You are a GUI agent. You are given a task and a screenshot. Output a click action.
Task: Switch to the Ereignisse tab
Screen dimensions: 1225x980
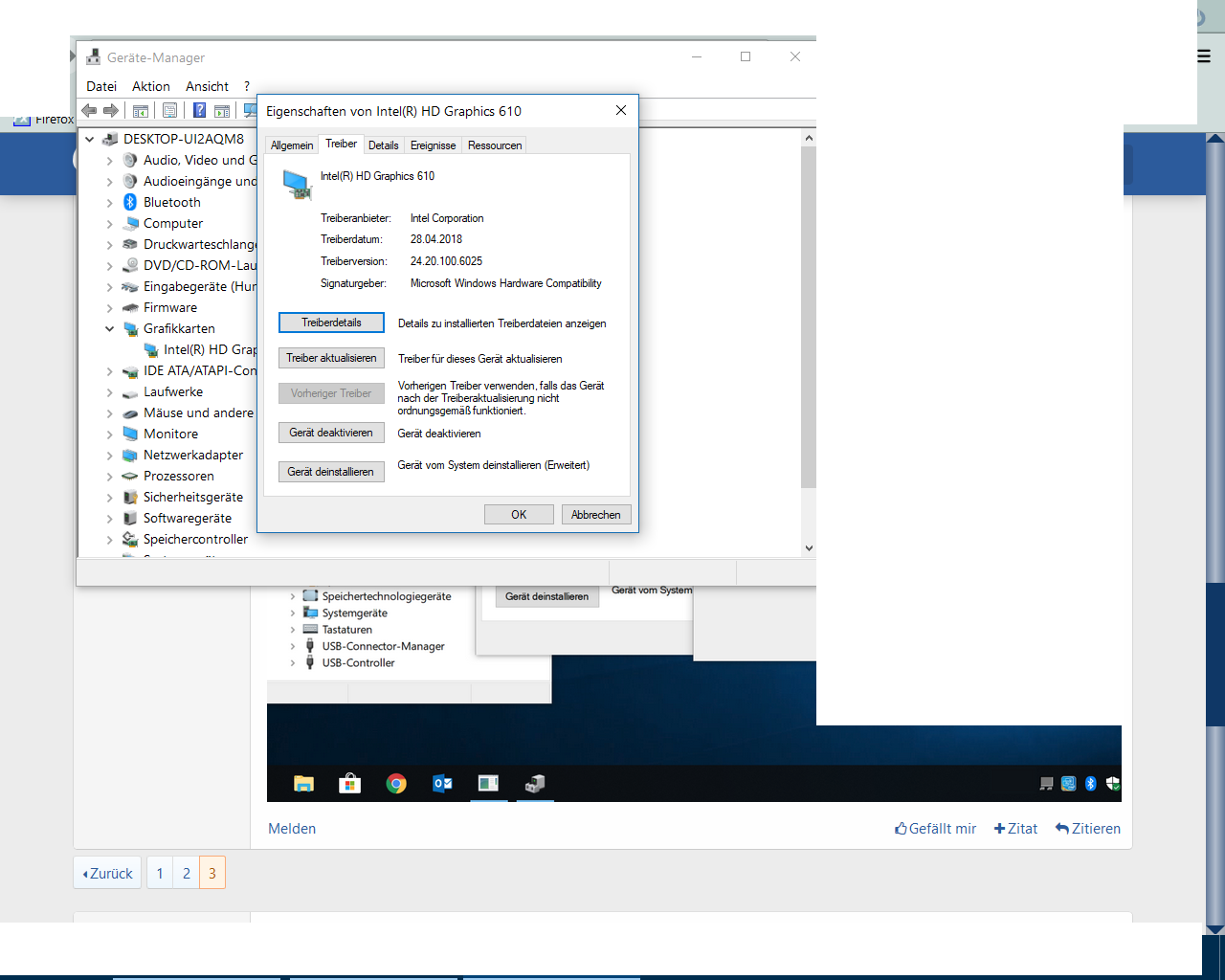point(434,145)
